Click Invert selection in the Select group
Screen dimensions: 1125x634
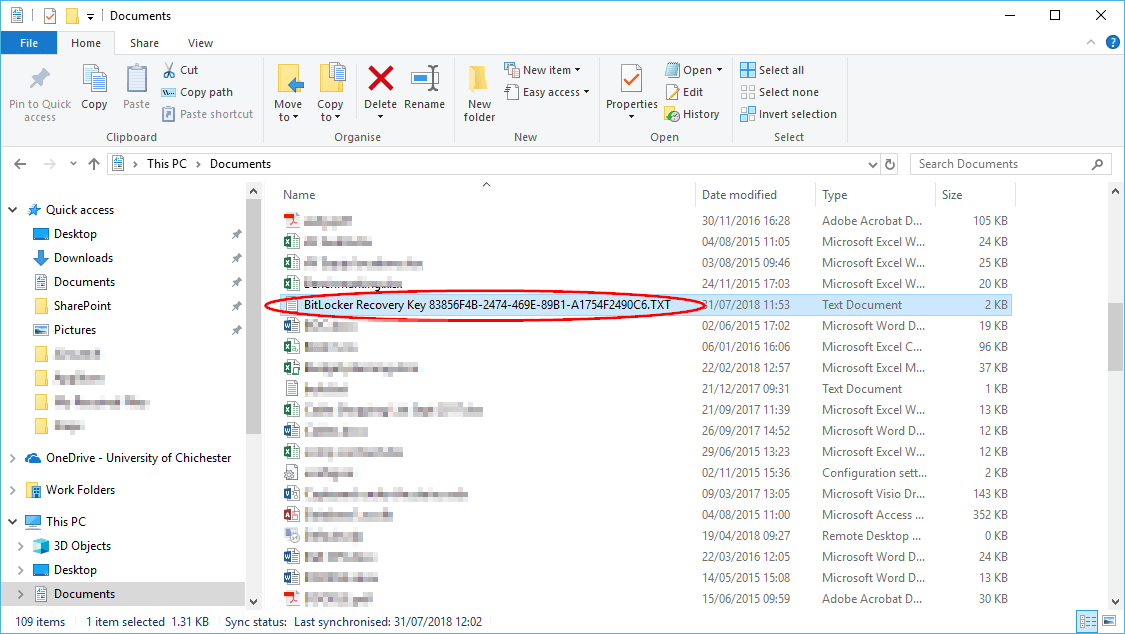788,114
